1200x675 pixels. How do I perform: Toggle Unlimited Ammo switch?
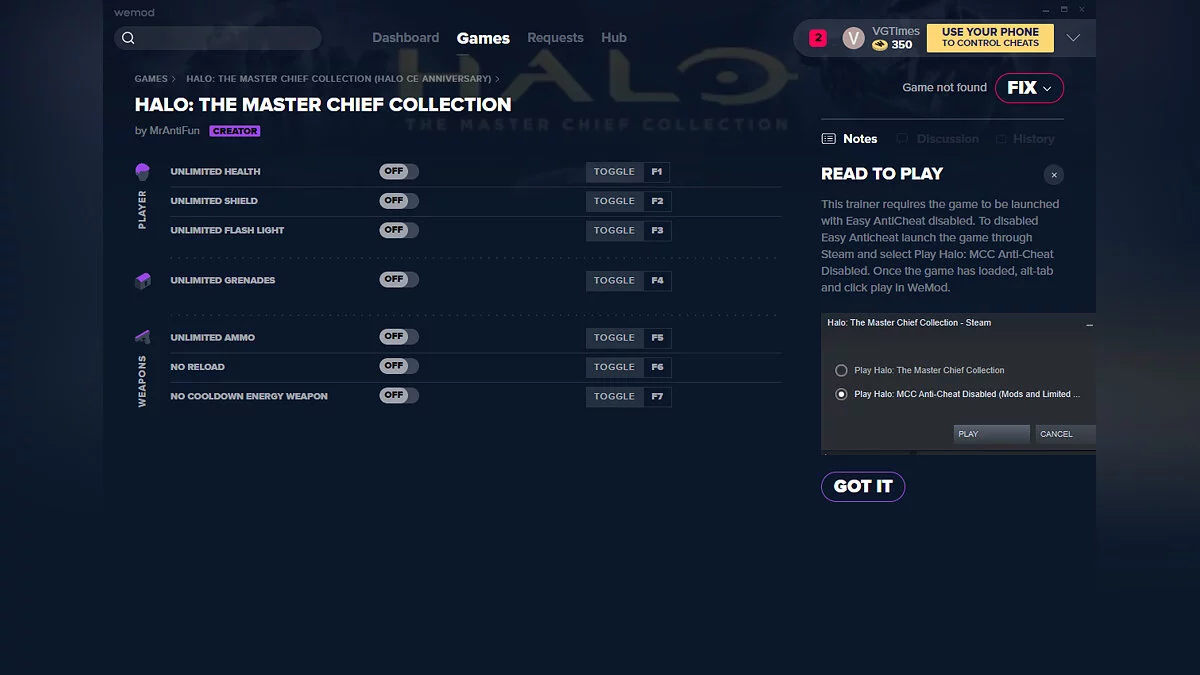pos(399,337)
